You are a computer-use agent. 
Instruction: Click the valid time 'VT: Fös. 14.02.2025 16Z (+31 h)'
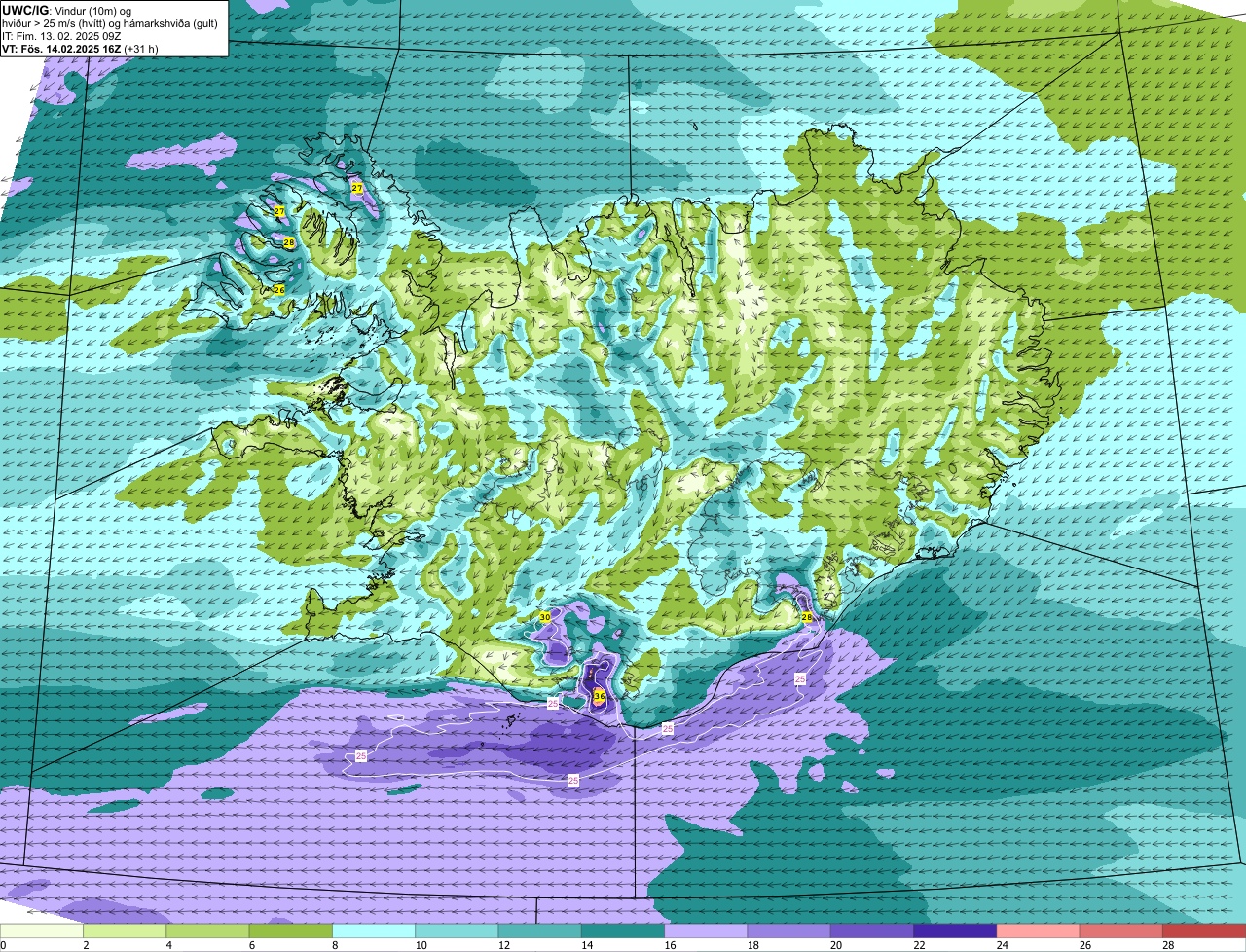(81, 49)
